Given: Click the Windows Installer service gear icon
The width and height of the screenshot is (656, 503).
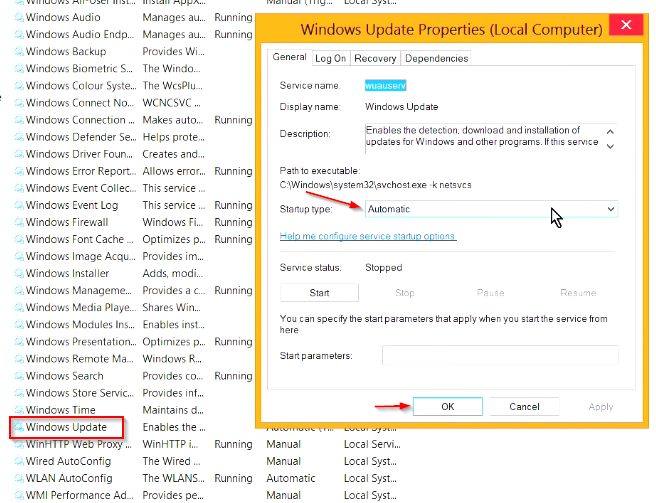Looking at the screenshot, I should (19, 274).
